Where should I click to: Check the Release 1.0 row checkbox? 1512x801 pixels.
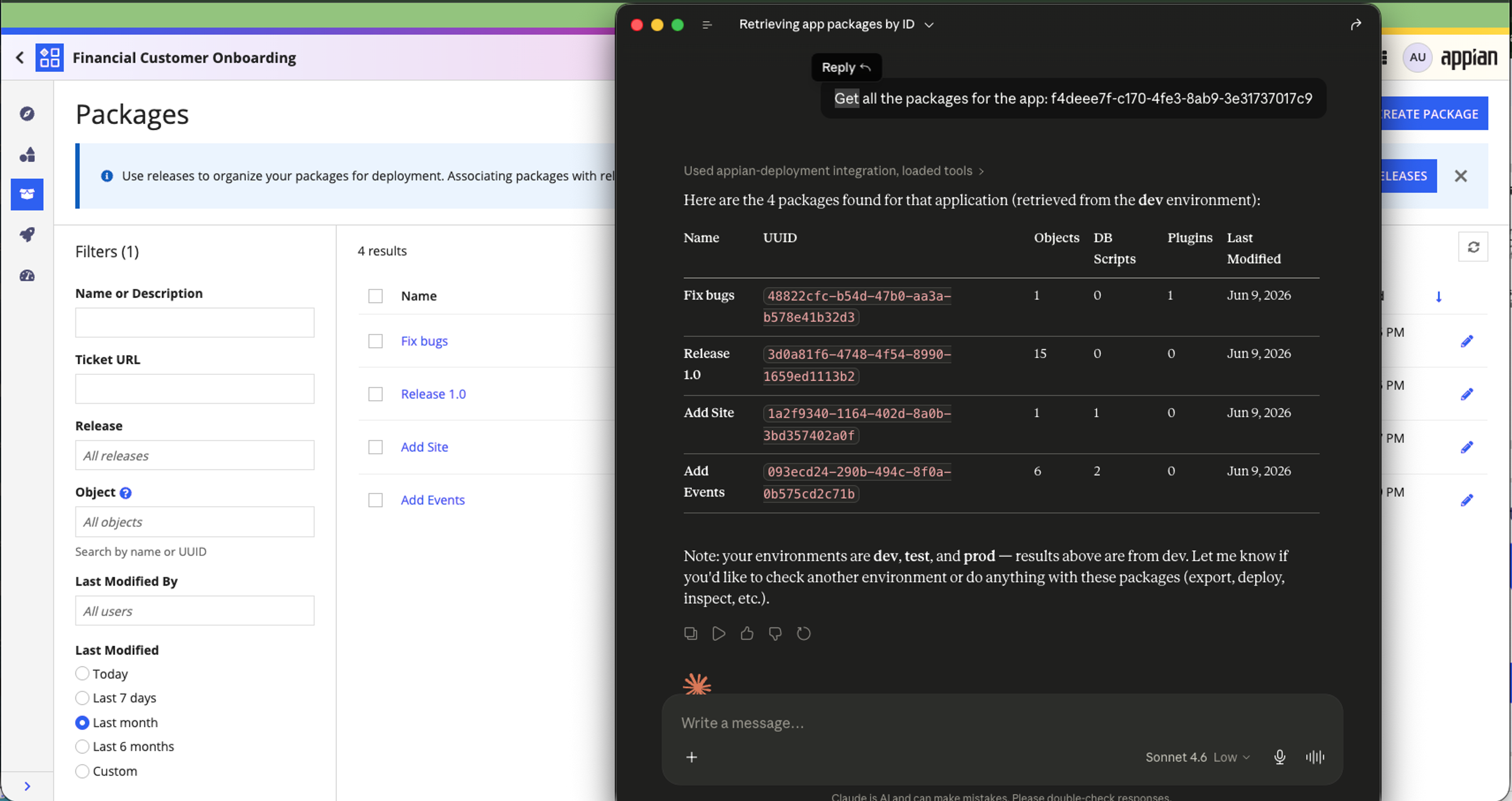[375, 394]
